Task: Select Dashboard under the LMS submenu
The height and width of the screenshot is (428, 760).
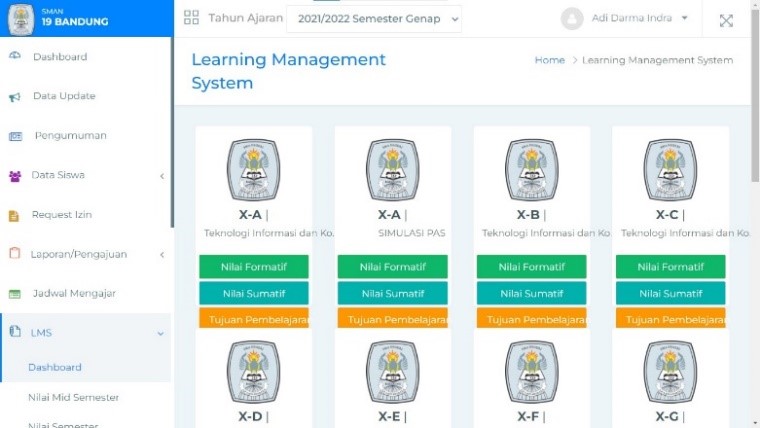Action: point(55,367)
